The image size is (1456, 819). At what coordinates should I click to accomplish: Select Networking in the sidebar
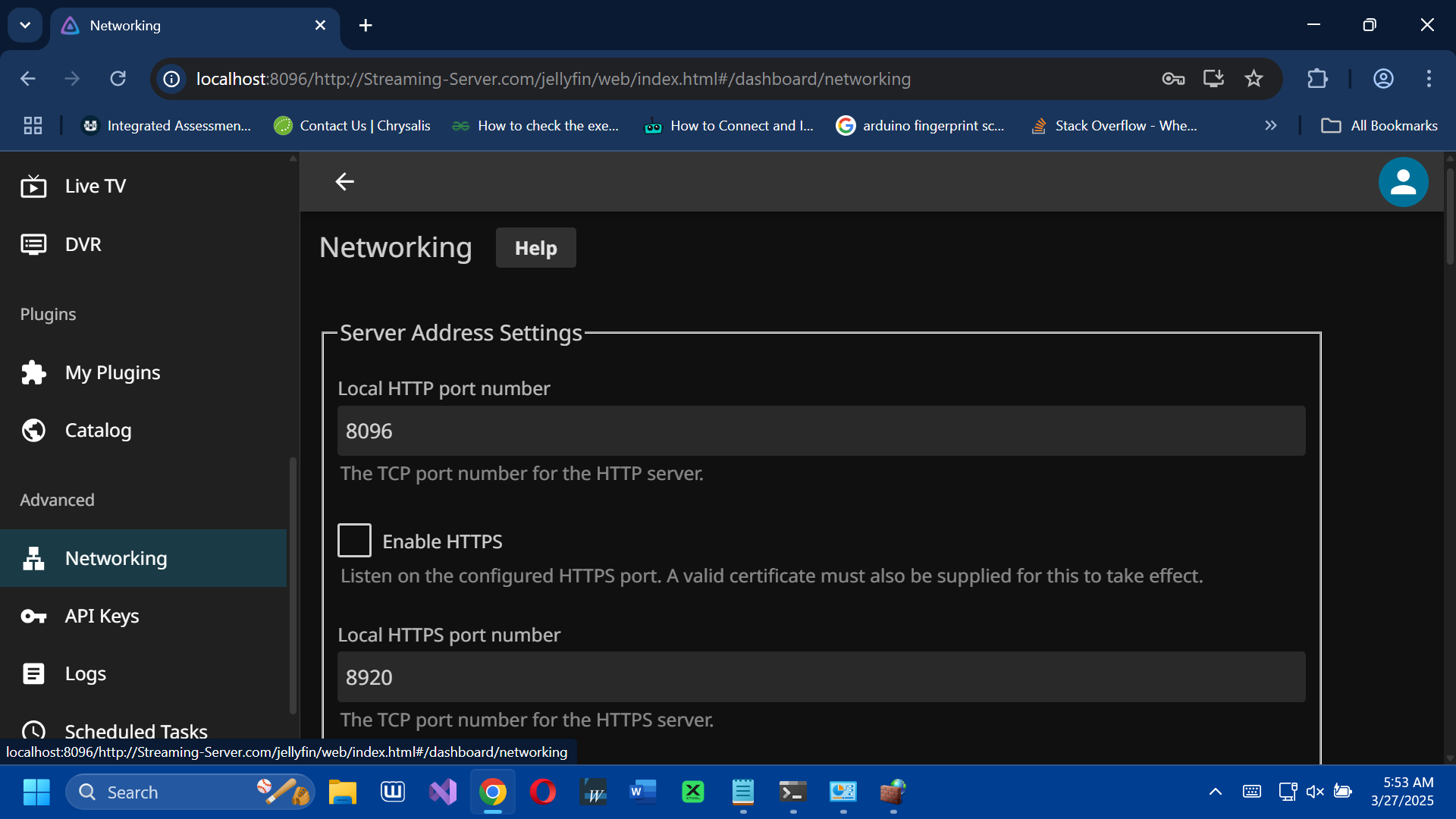(x=115, y=558)
